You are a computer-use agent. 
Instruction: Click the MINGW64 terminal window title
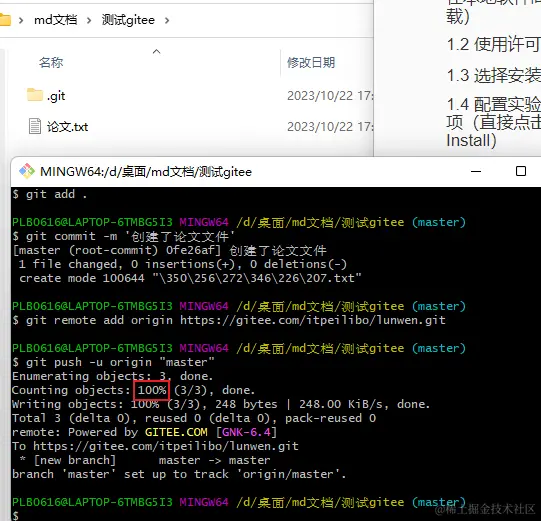tap(146, 171)
